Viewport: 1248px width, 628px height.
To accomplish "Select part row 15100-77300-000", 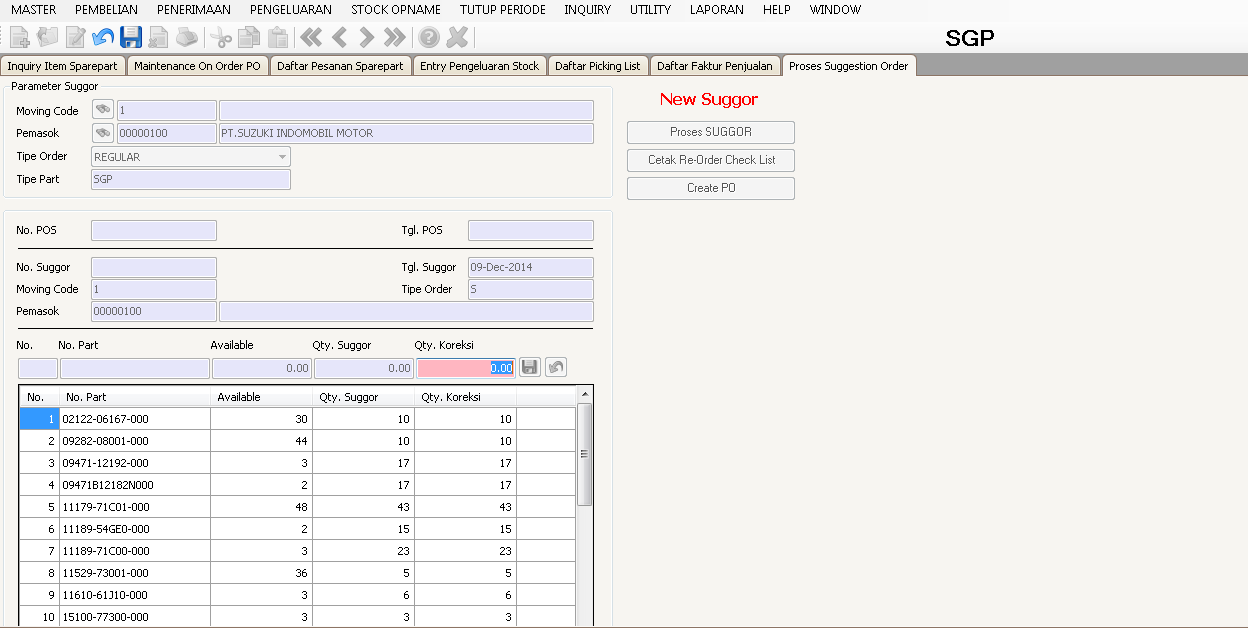I will click(298, 617).
